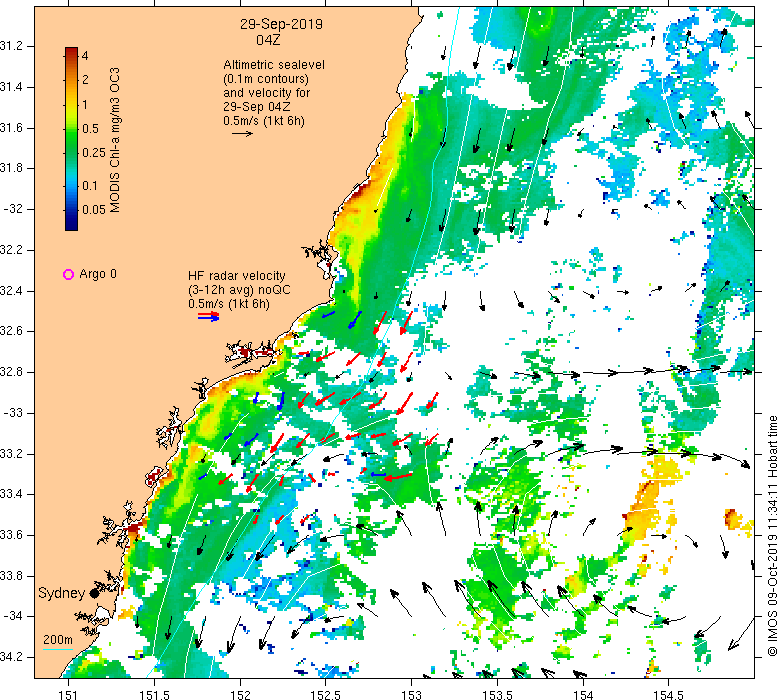Screen dimensions: 780x700
Task: Click the red and blue HF radar legend arrow
Action: tap(208, 316)
